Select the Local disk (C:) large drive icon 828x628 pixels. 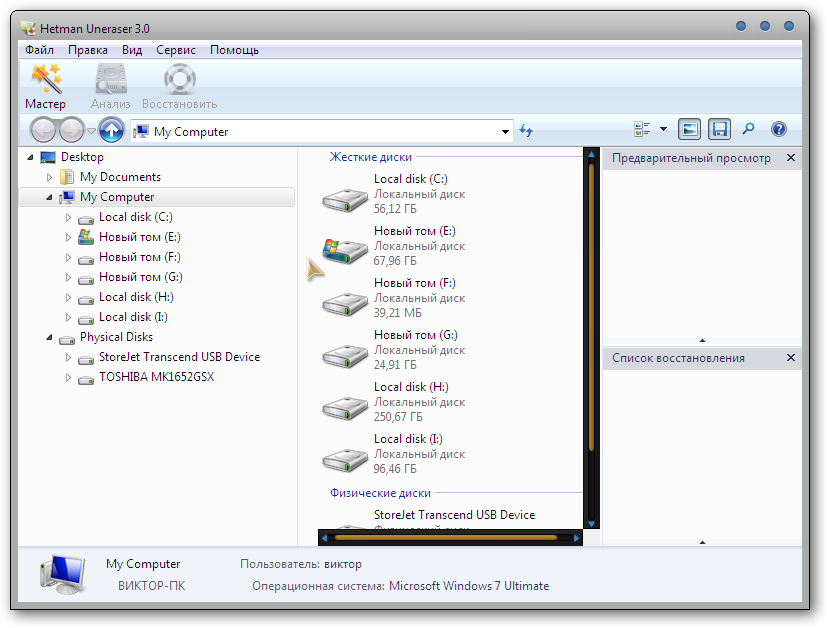[x=345, y=200]
